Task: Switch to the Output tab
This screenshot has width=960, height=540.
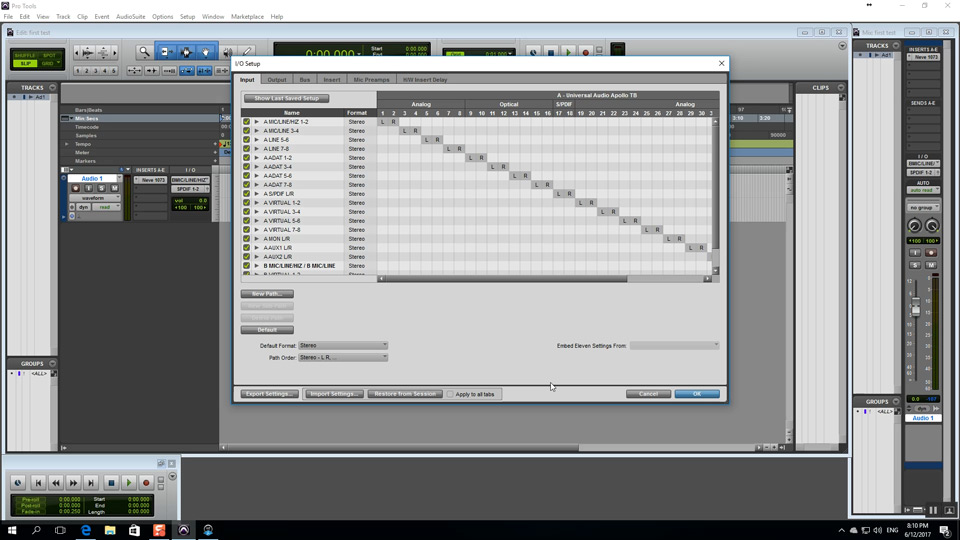Action: click(277, 80)
